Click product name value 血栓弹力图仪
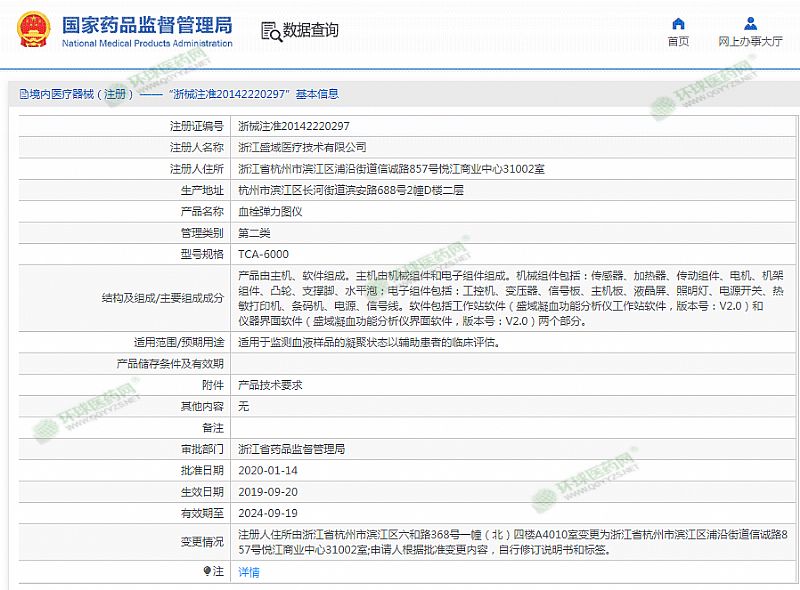The image size is (800, 590). 263,212
